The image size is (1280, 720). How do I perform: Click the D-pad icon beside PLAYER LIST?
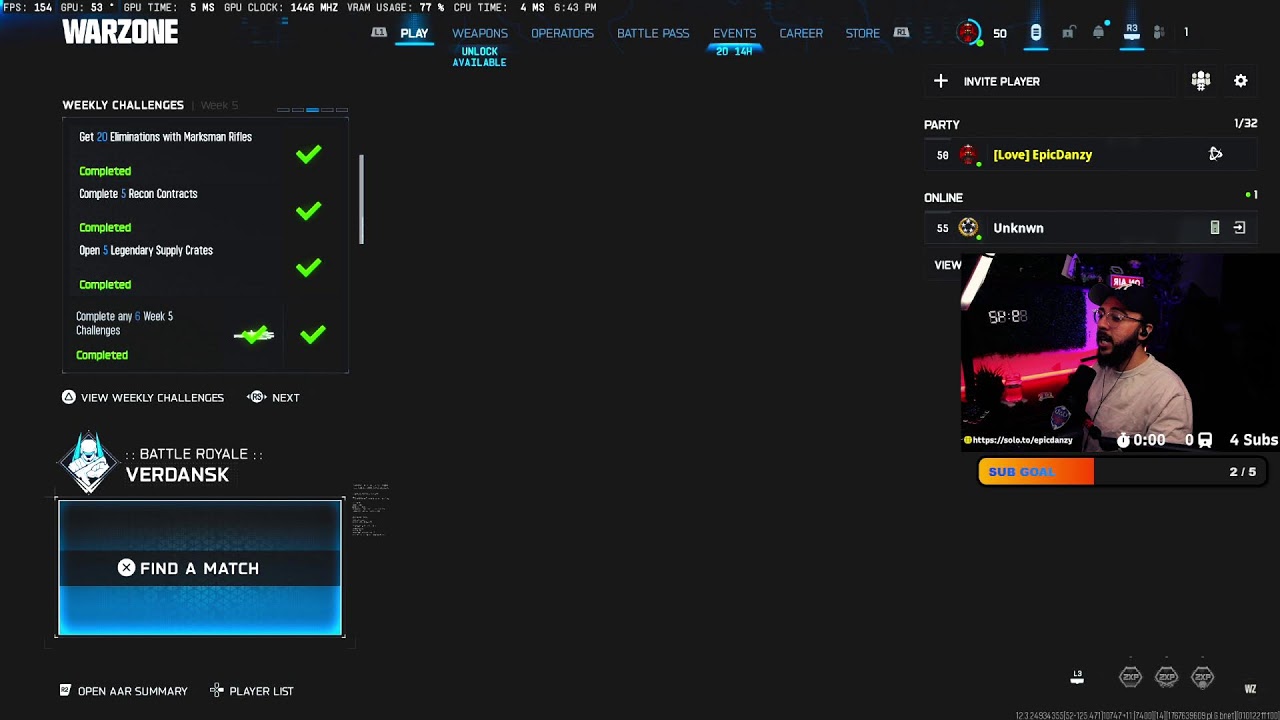(217, 690)
